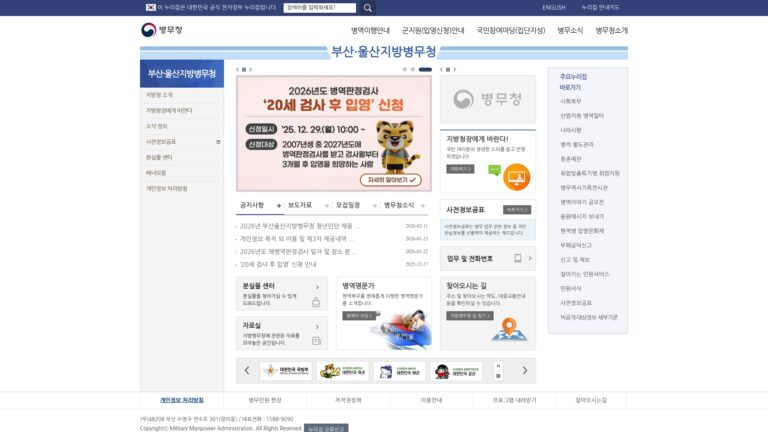The height and width of the screenshot is (432, 768).
Task: Click plus icon next to 모집일정 tab
Action: tap(375, 206)
